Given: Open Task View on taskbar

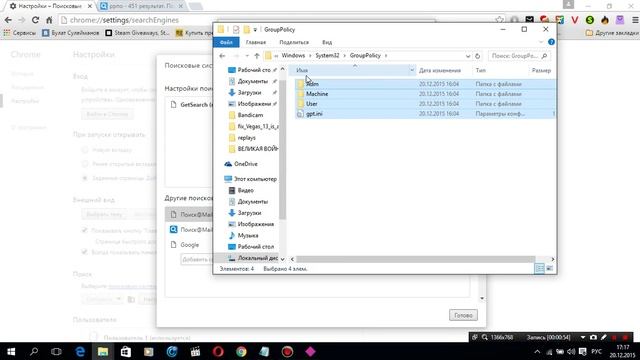Looking at the screenshot, I should (56, 351).
